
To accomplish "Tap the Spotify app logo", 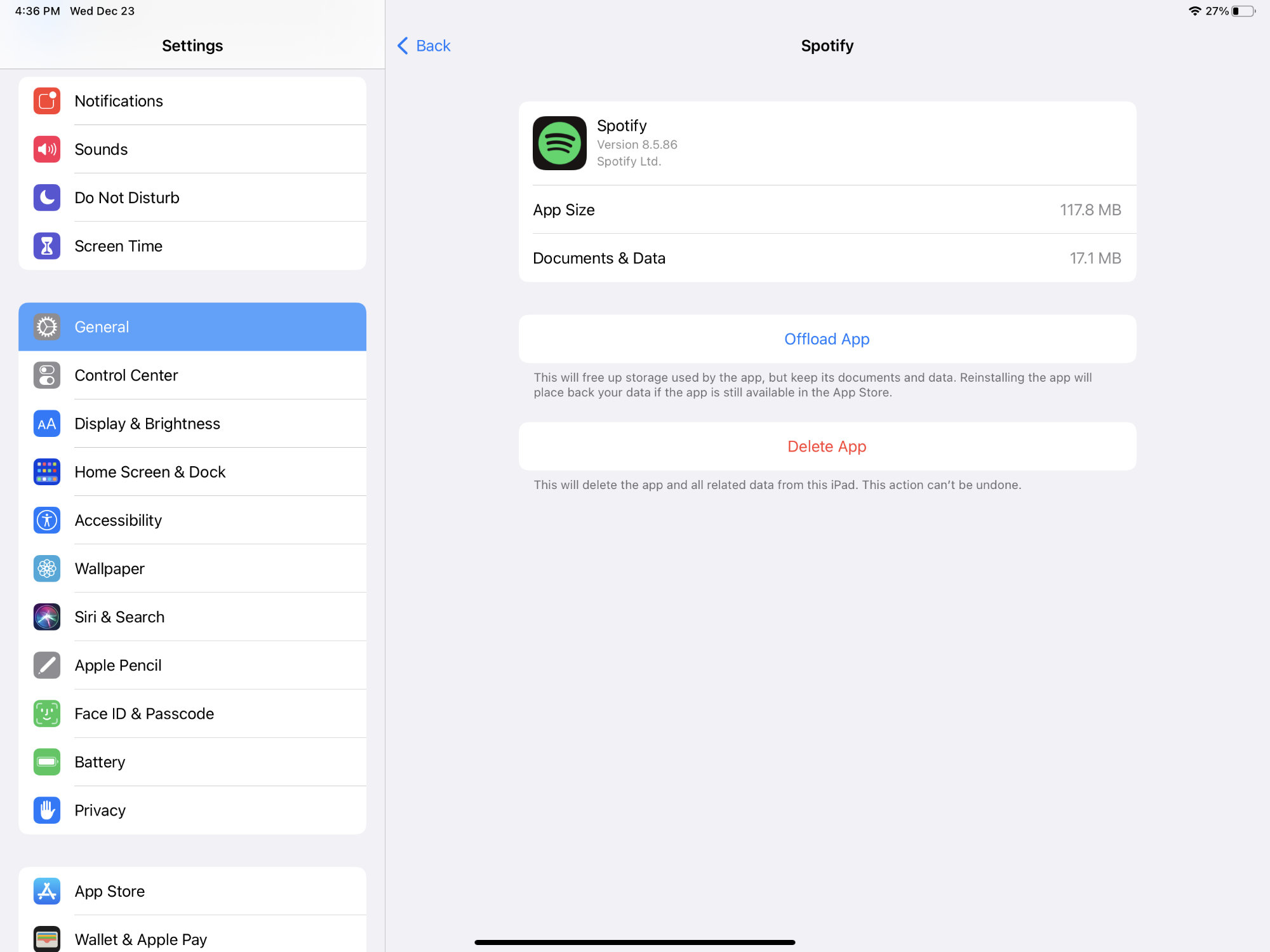I will click(x=559, y=143).
